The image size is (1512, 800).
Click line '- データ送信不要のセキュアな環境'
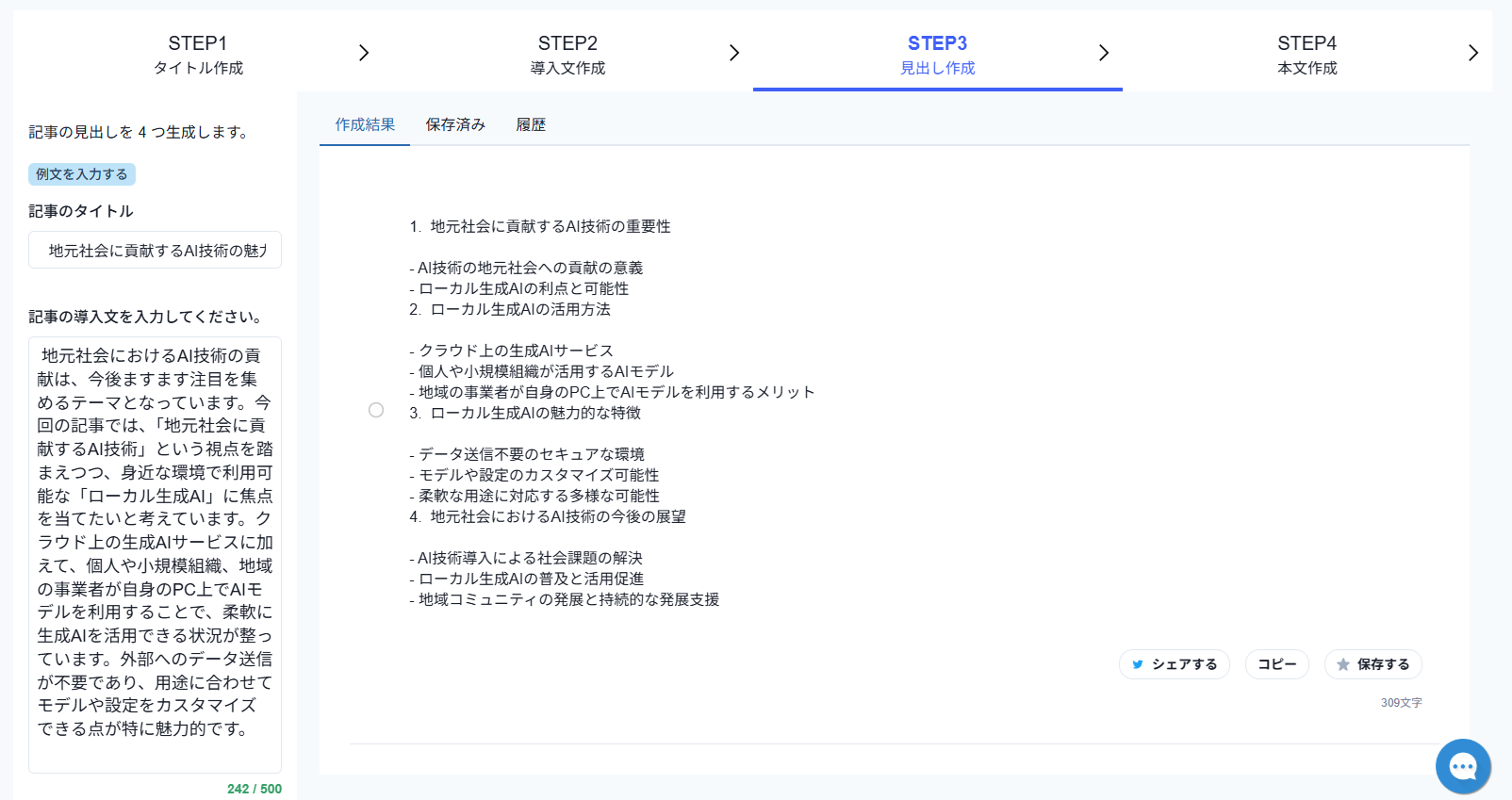pyautogui.click(x=527, y=454)
